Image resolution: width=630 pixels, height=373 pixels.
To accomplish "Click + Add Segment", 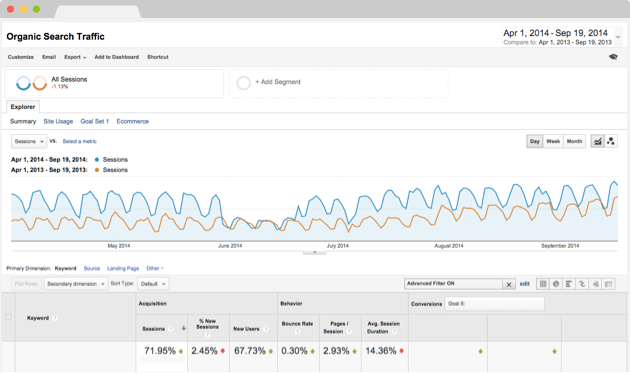I will coord(278,82).
